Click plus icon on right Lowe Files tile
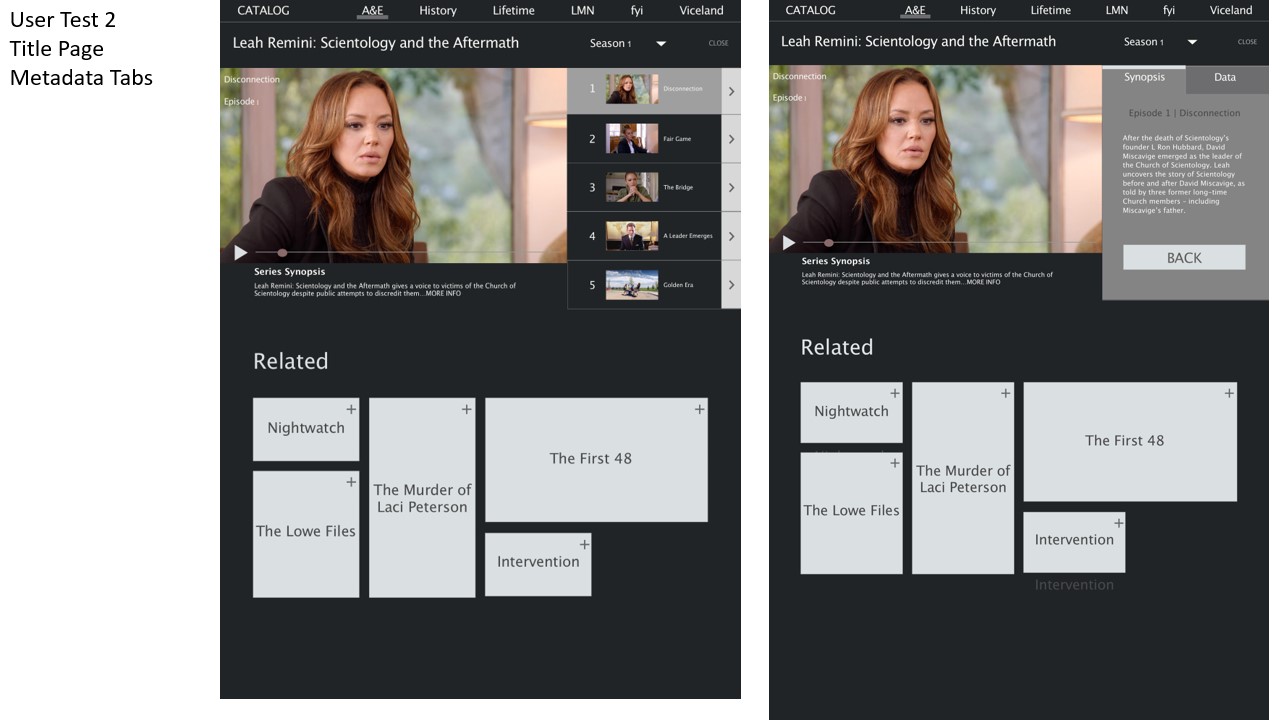This screenshot has width=1280, height=720. coord(894,463)
